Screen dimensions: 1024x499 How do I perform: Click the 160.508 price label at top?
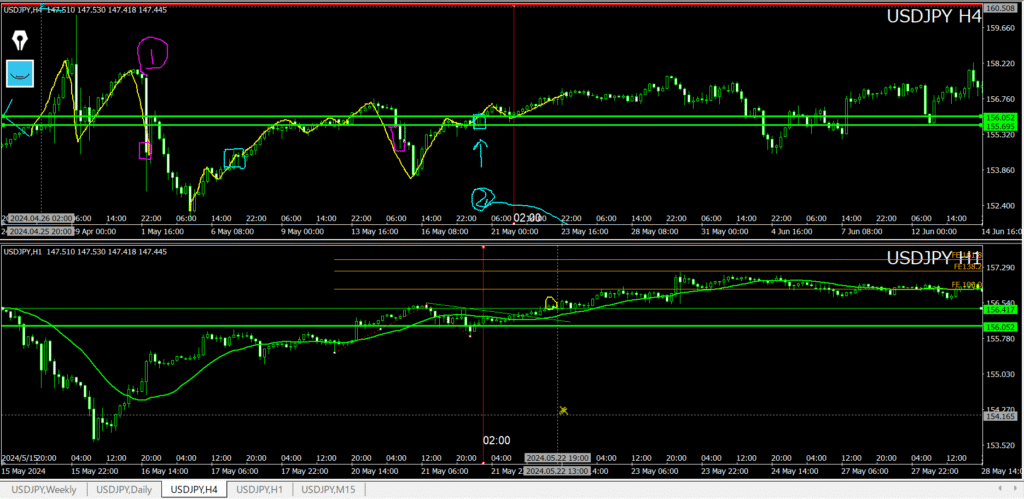[1001, 8]
